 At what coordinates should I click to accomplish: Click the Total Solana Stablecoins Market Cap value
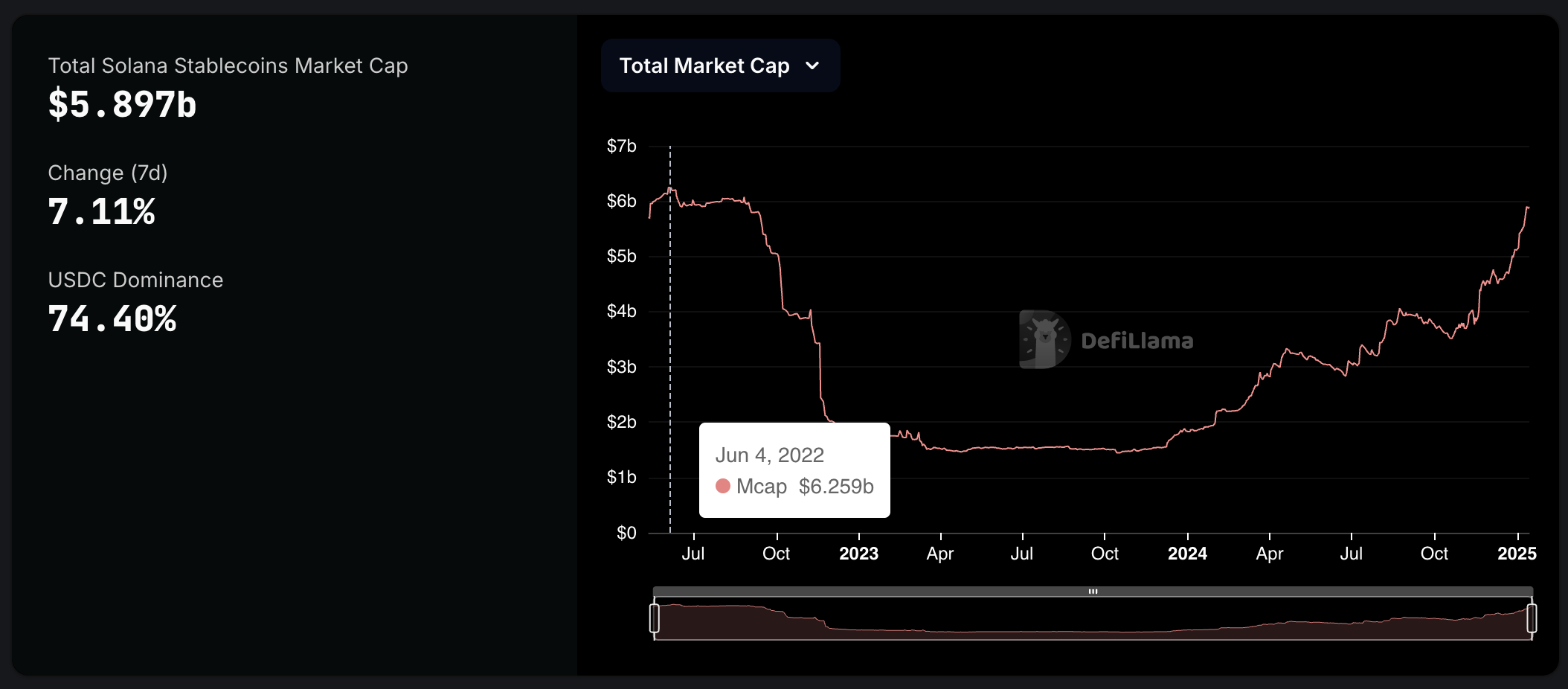click(x=123, y=104)
